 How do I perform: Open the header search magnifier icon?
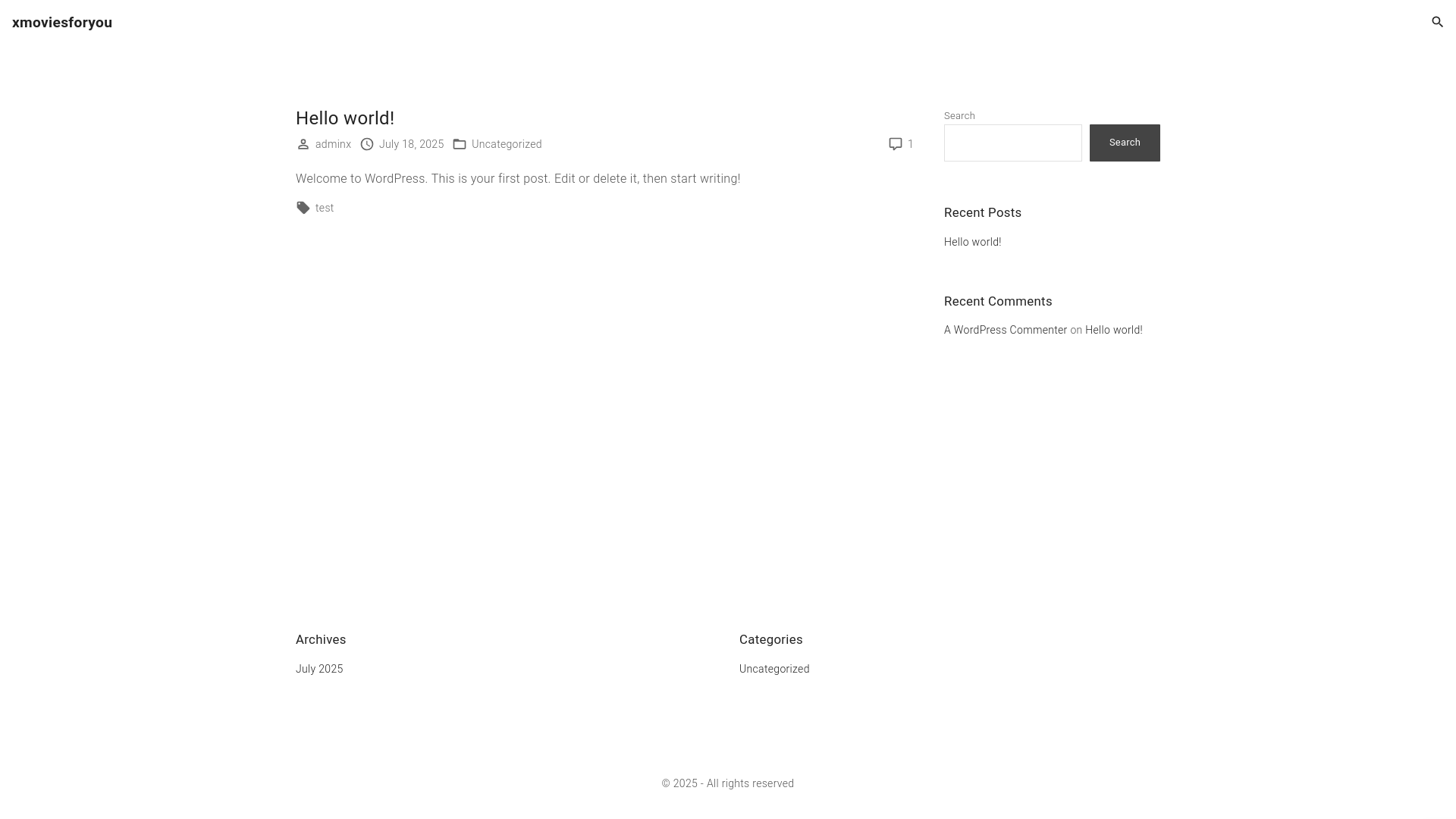pos(1437,22)
